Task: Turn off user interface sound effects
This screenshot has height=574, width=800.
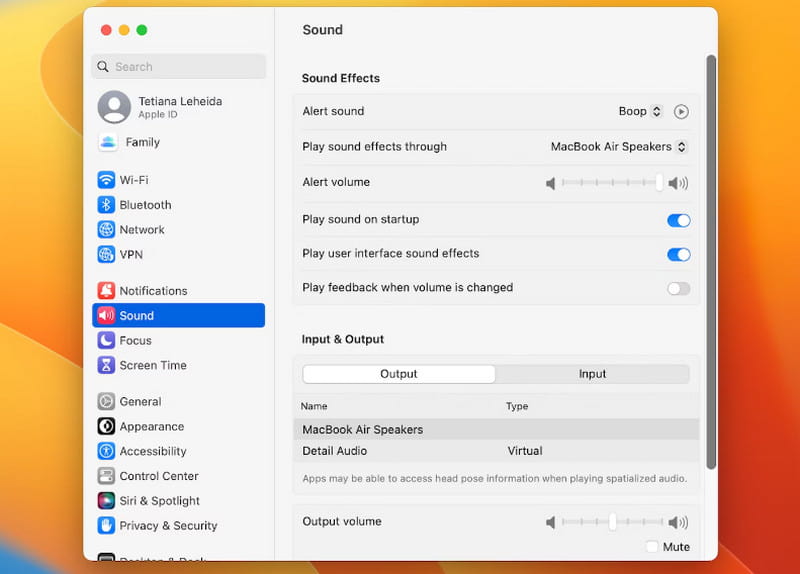Action: click(678, 254)
